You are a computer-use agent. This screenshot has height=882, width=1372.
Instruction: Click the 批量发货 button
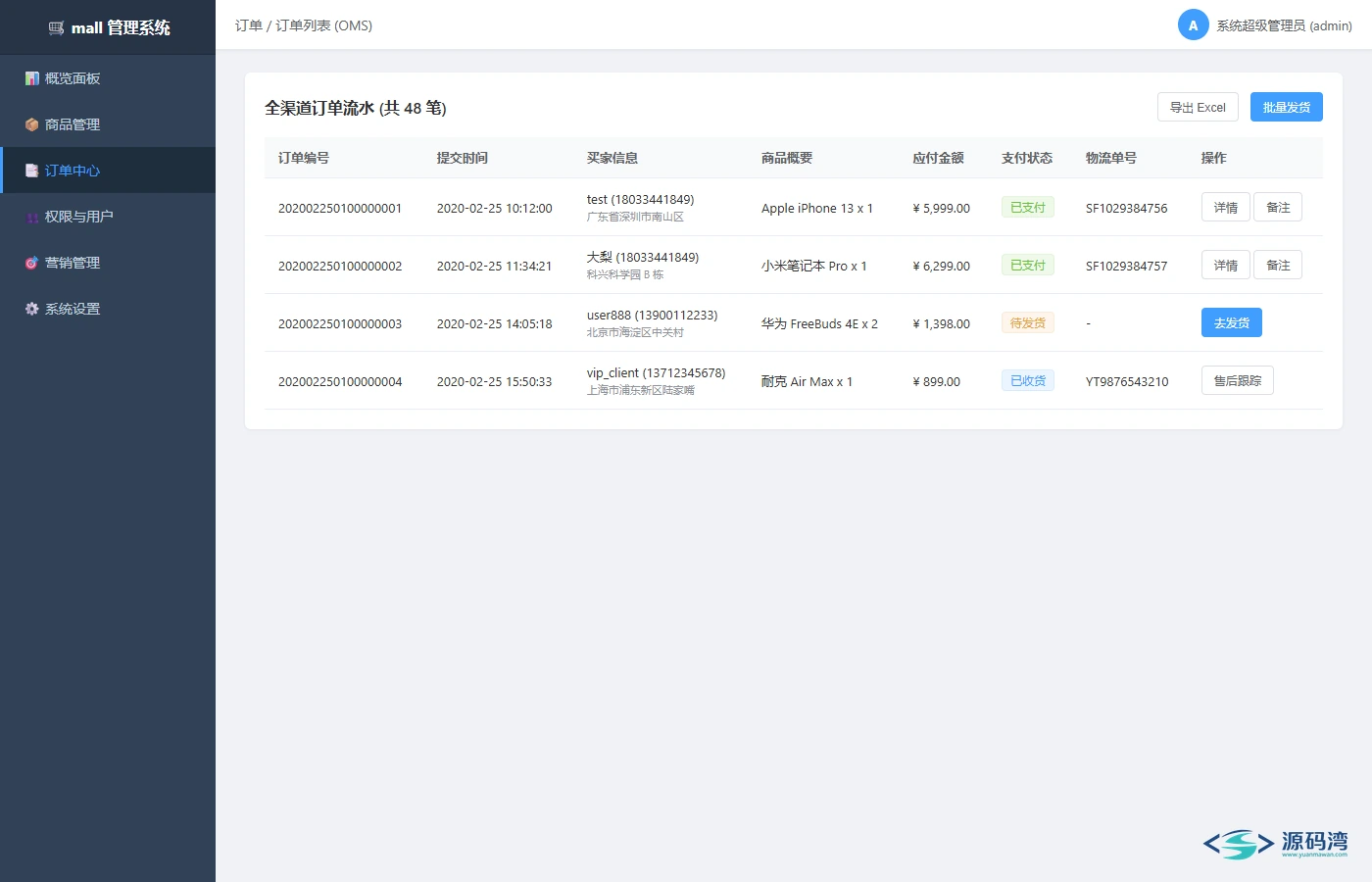[x=1287, y=107]
